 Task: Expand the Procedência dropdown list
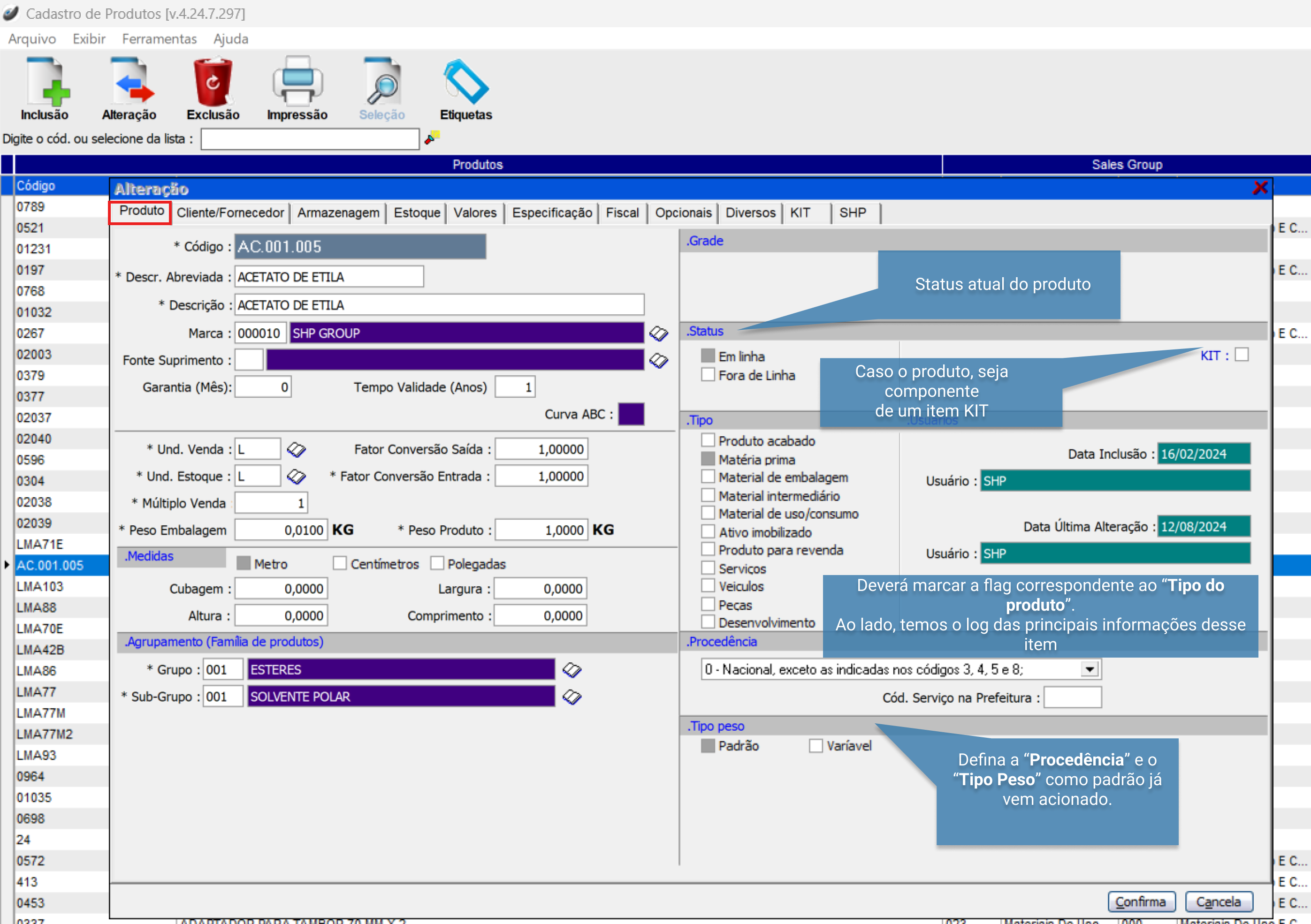[x=1090, y=669]
